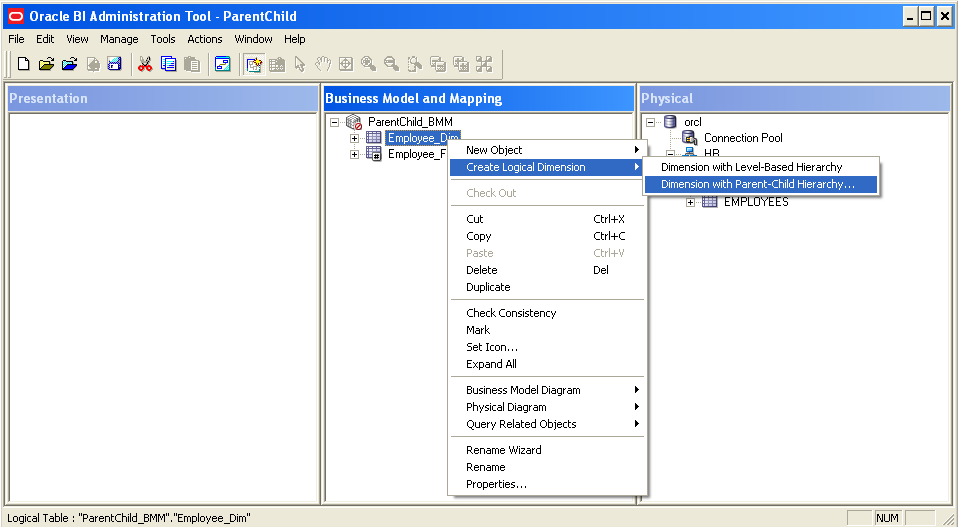This screenshot has height=527, width=958.
Task: Click the ParentChild_BMM business model icon
Action: tap(354, 122)
